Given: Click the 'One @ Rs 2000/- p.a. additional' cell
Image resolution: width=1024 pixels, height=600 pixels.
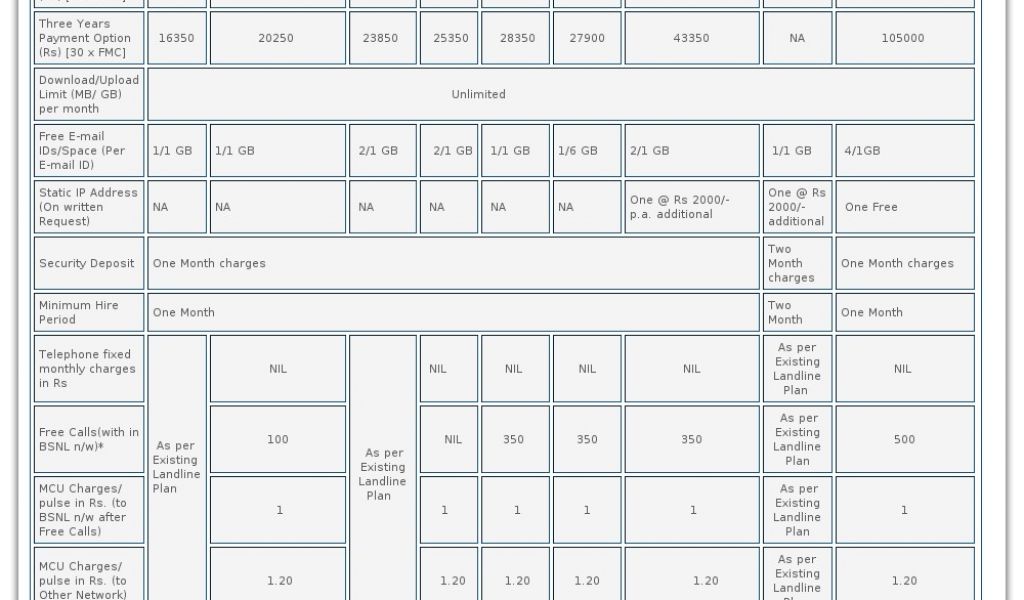Looking at the screenshot, I should click(x=691, y=207).
